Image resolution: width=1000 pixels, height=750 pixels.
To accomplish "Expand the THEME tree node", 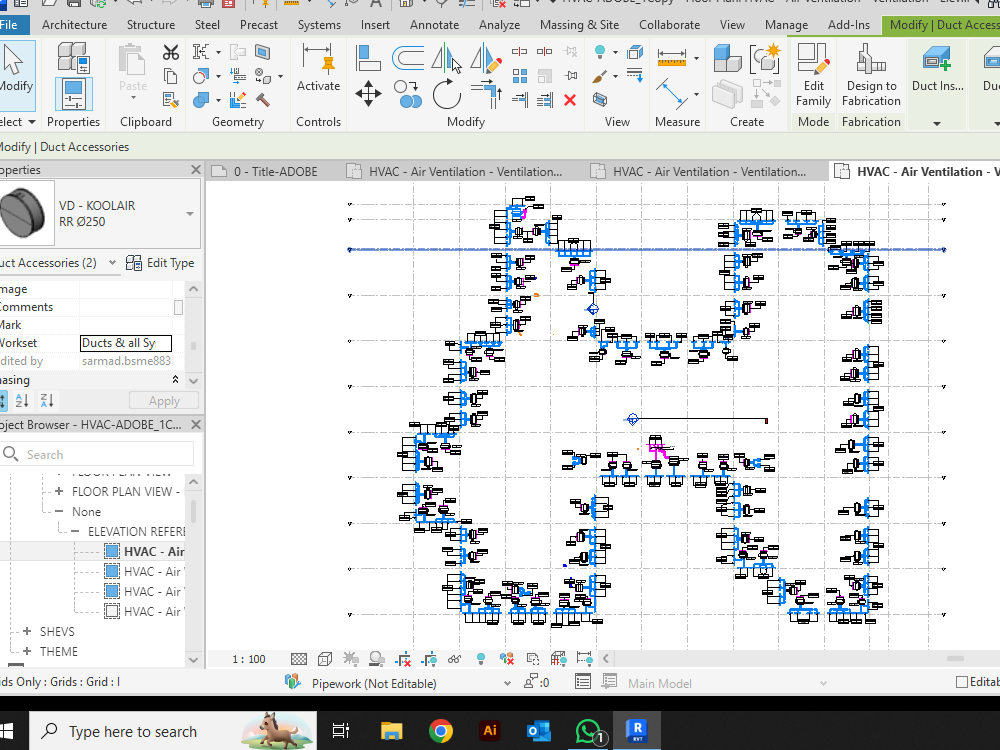I will click(27, 651).
